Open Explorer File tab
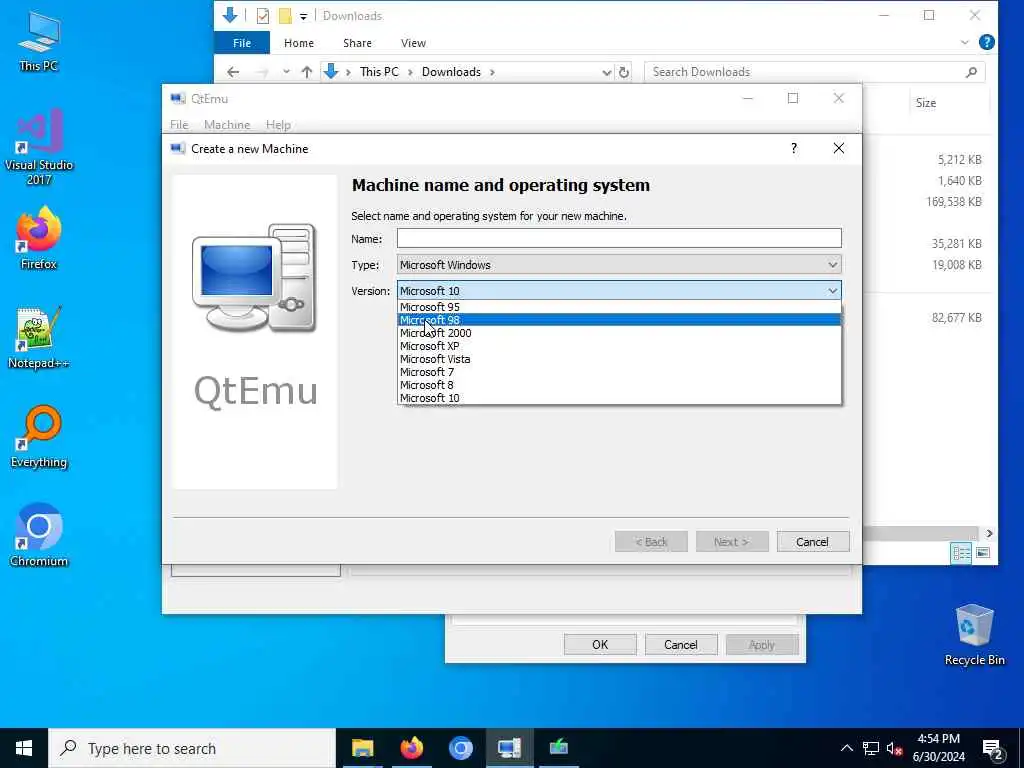This screenshot has width=1024, height=768. [x=242, y=42]
